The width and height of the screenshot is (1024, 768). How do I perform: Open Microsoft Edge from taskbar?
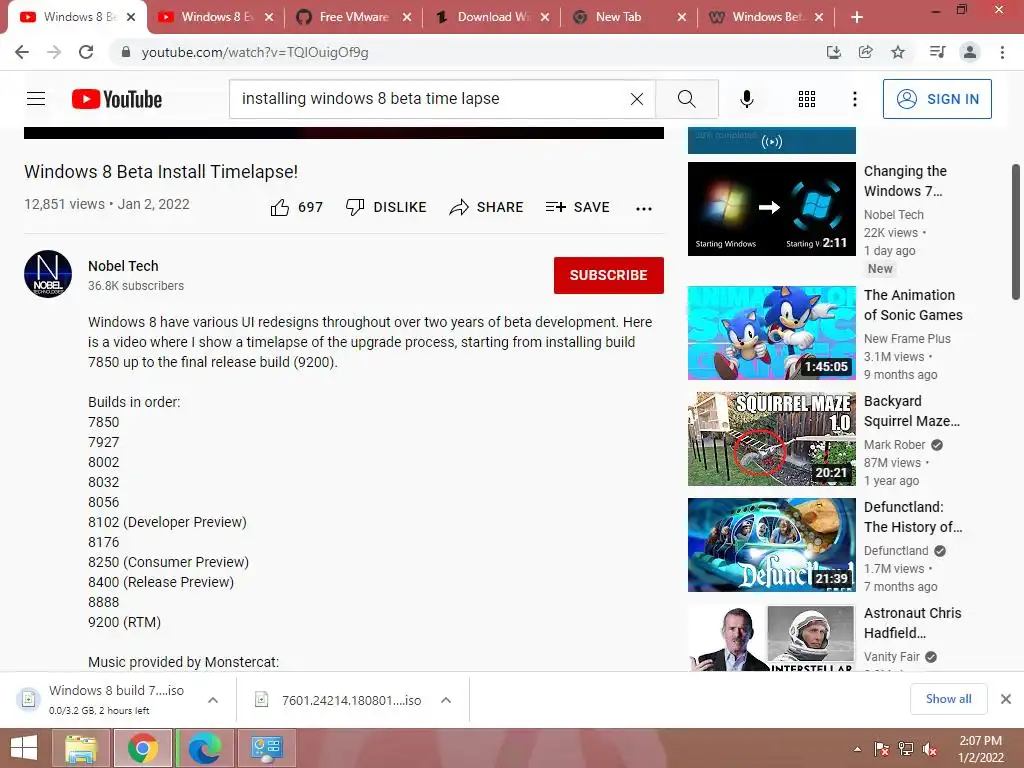click(204, 748)
